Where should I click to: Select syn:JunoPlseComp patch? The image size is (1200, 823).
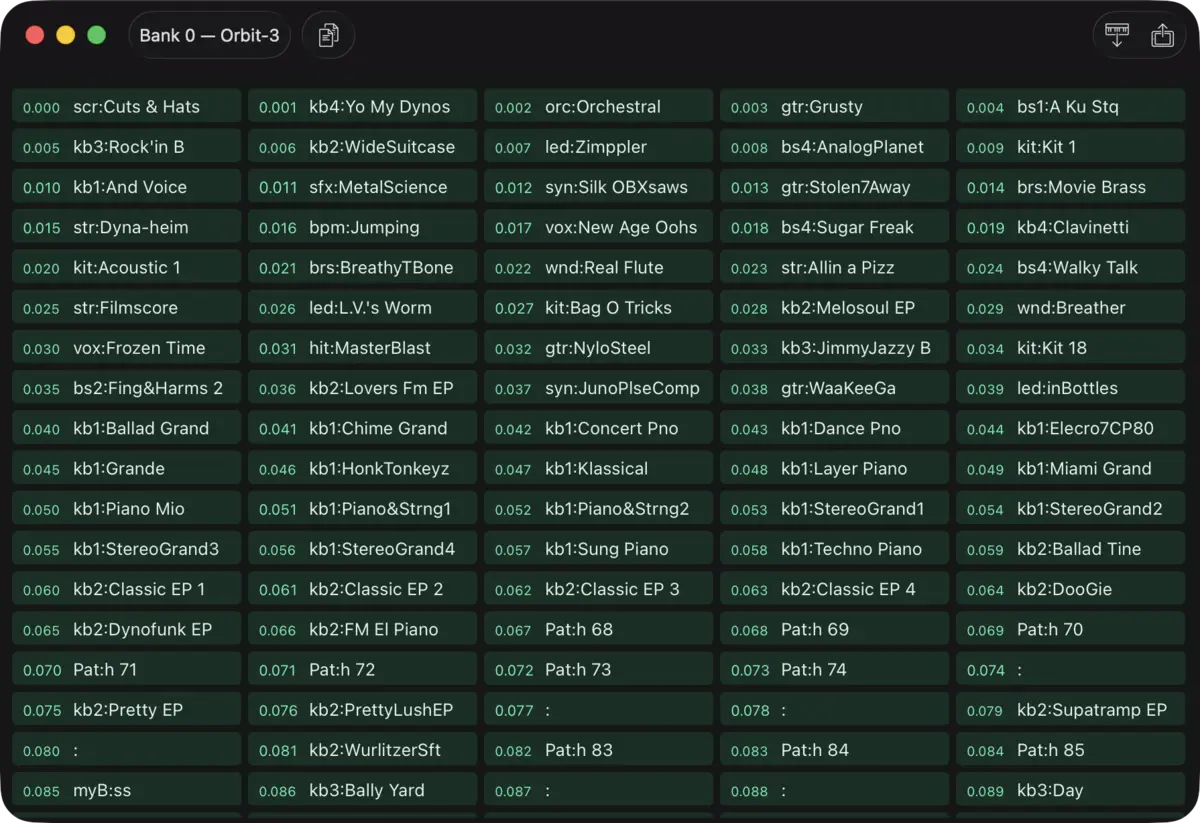tap(599, 388)
